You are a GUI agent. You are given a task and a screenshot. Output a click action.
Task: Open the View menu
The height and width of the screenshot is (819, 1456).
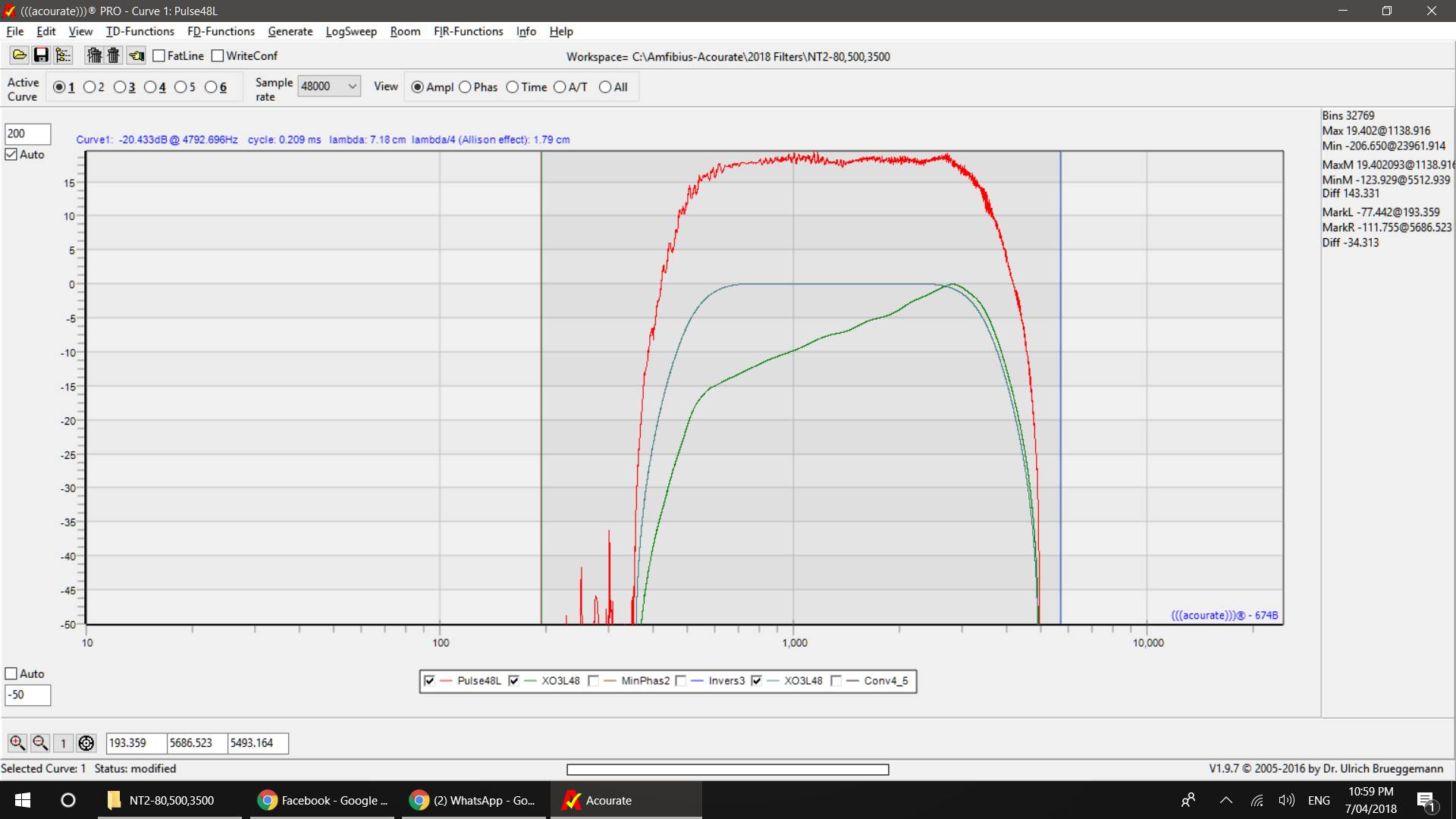(80, 31)
